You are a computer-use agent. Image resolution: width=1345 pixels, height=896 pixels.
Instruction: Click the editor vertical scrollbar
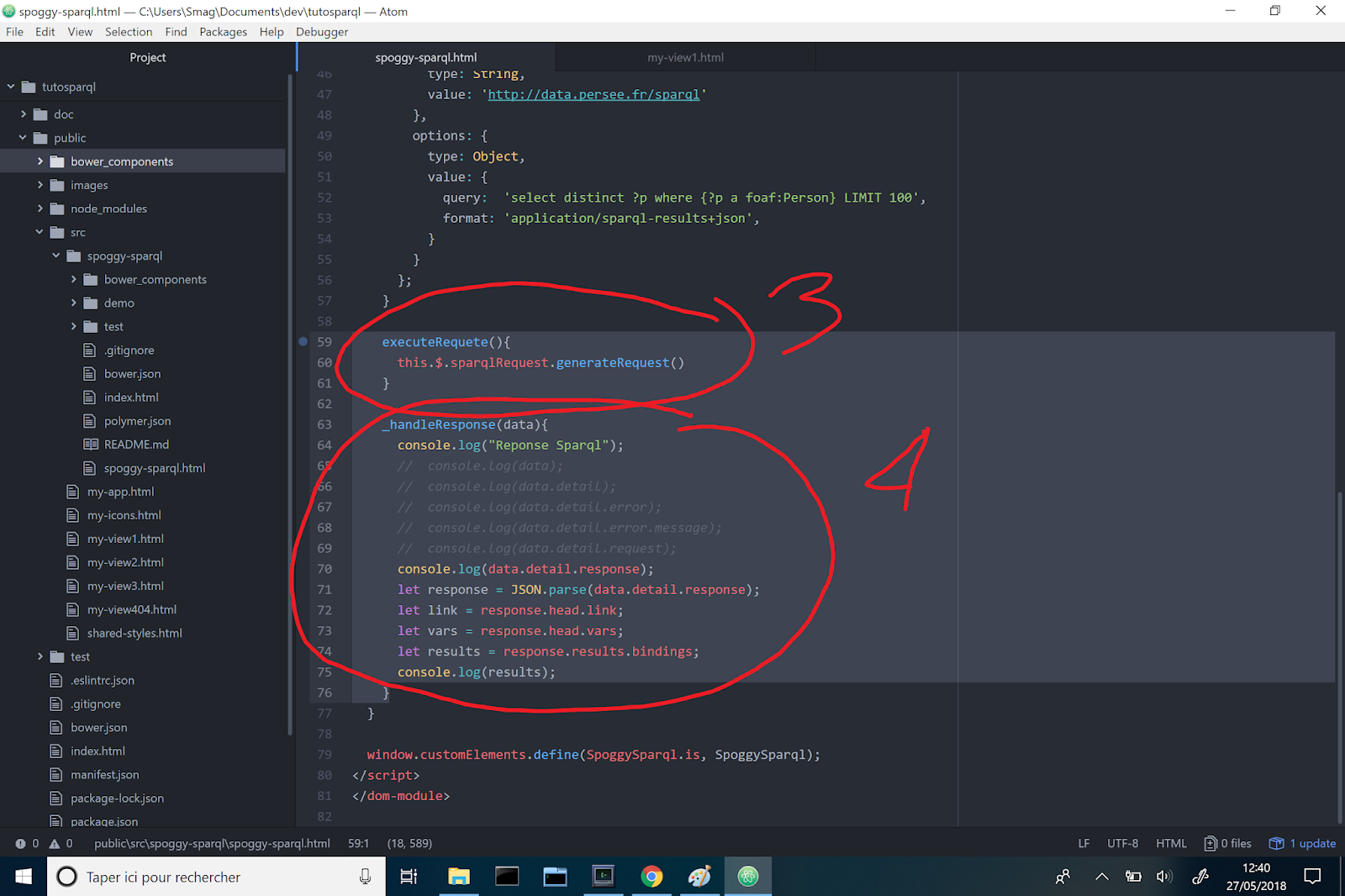[1340, 656]
